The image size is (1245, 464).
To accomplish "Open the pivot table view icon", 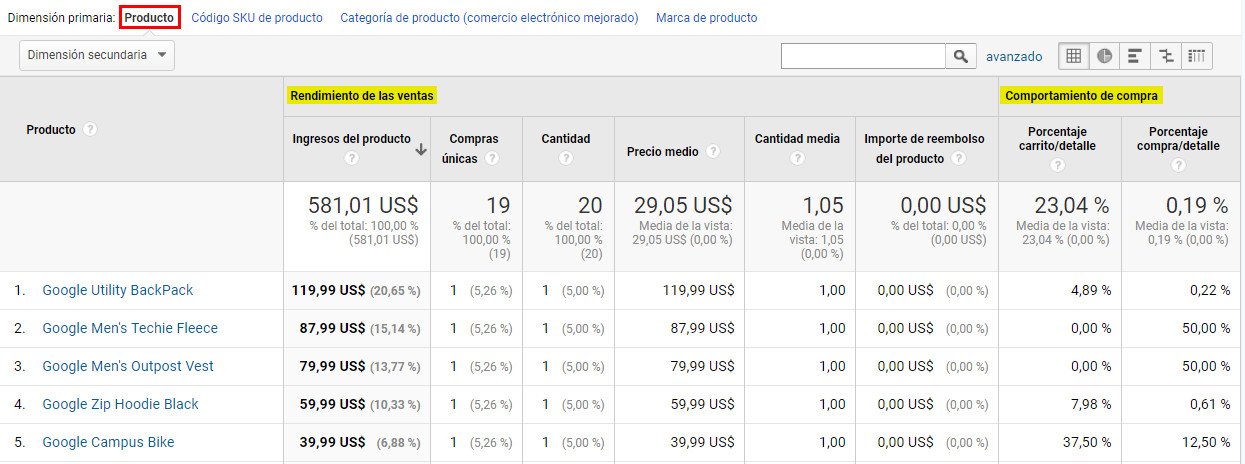I will 1197,56.
